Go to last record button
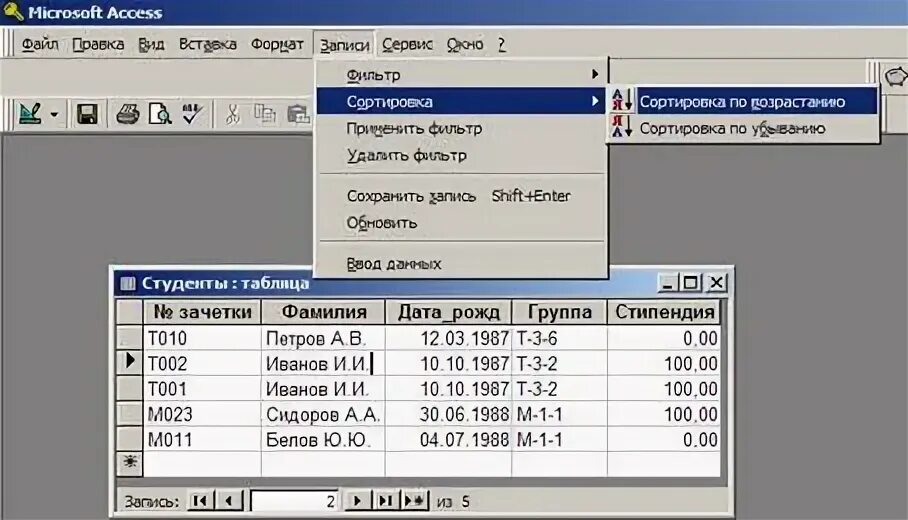The height and width of the screenshot is (520, 908). (x=385, y=501)
